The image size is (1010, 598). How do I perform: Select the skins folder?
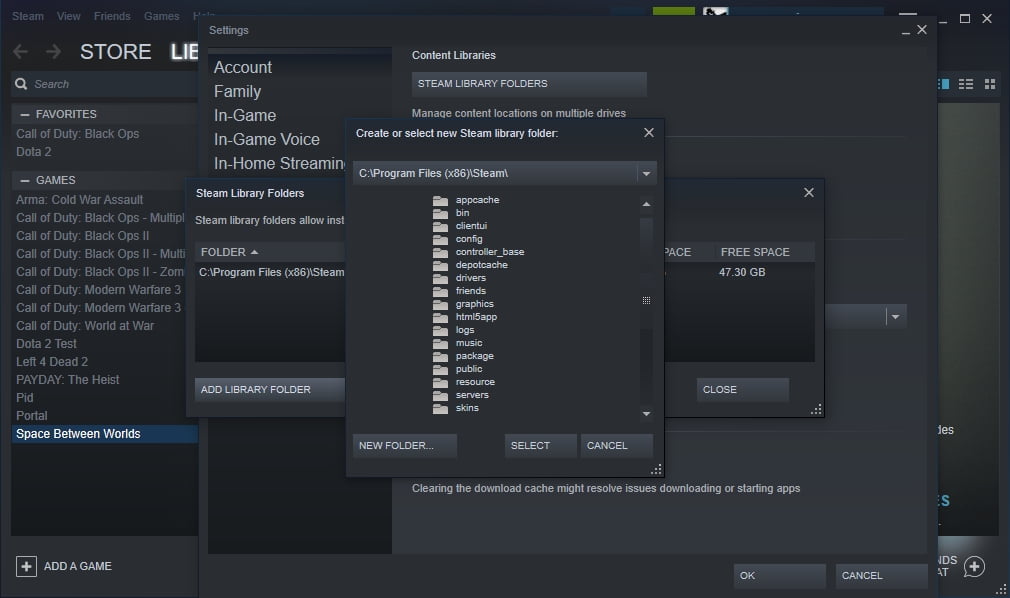[467, 408]
